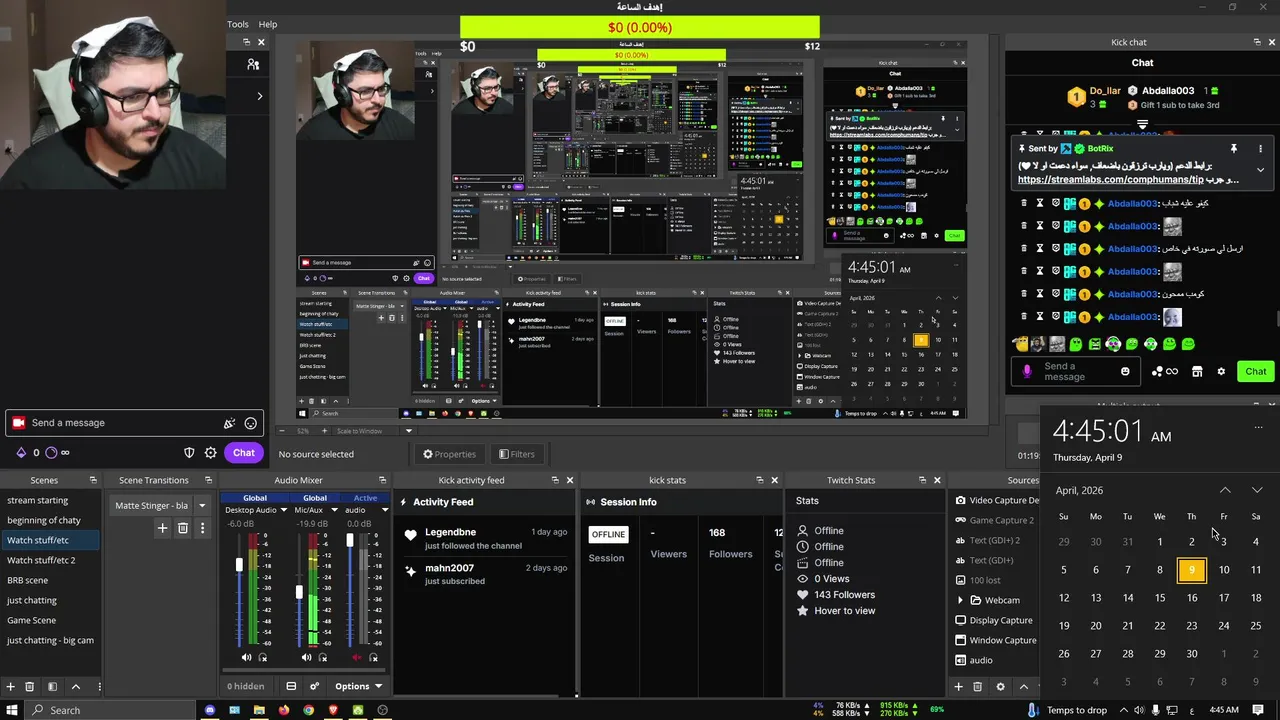Image resolution: width=1280 pixels, height=720 pixels.
Task: Mute Desktop Audio speaker in mixer
Action: click(x=247, y=657)
